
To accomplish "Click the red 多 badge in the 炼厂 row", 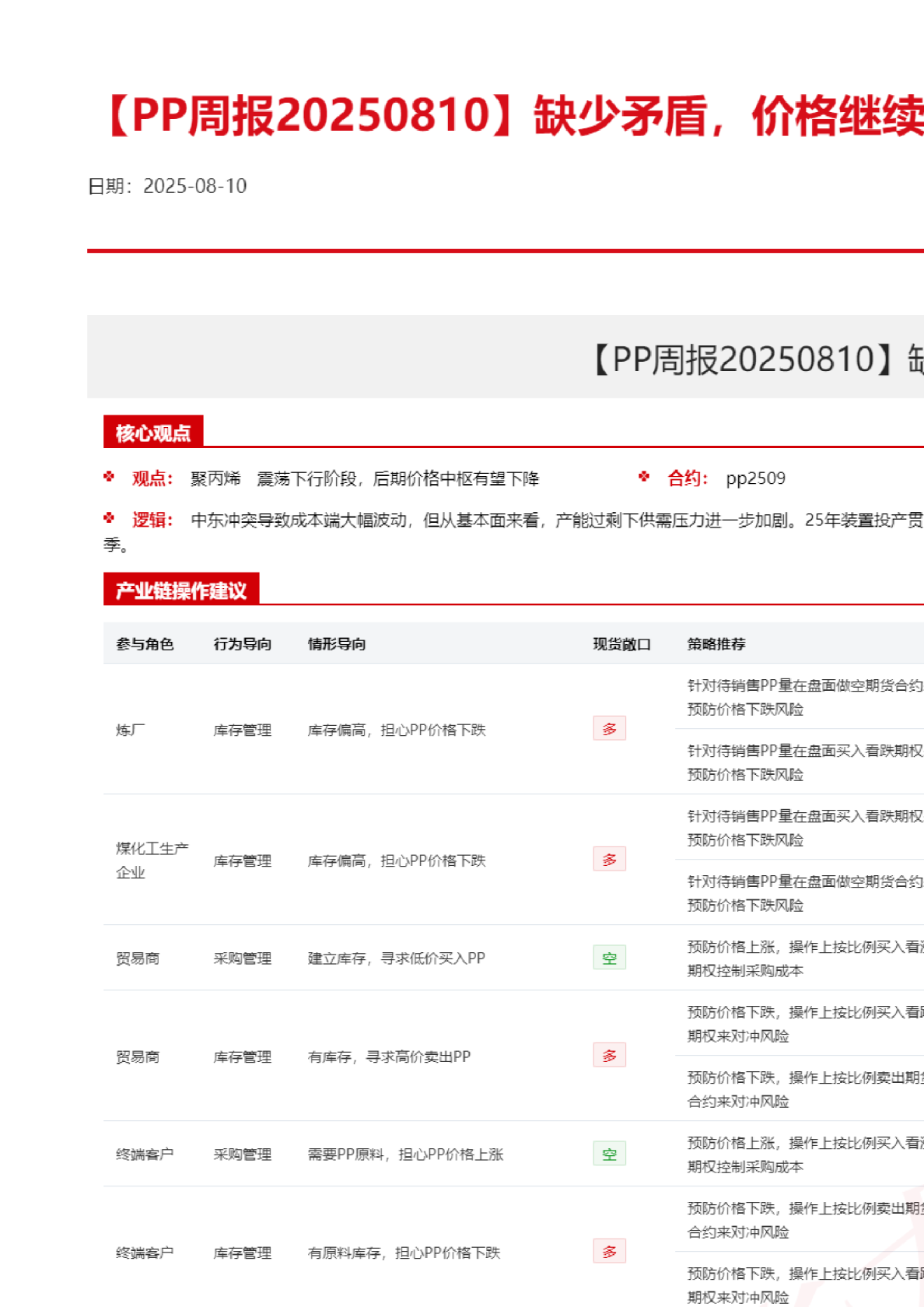I will tap(609, 729).
